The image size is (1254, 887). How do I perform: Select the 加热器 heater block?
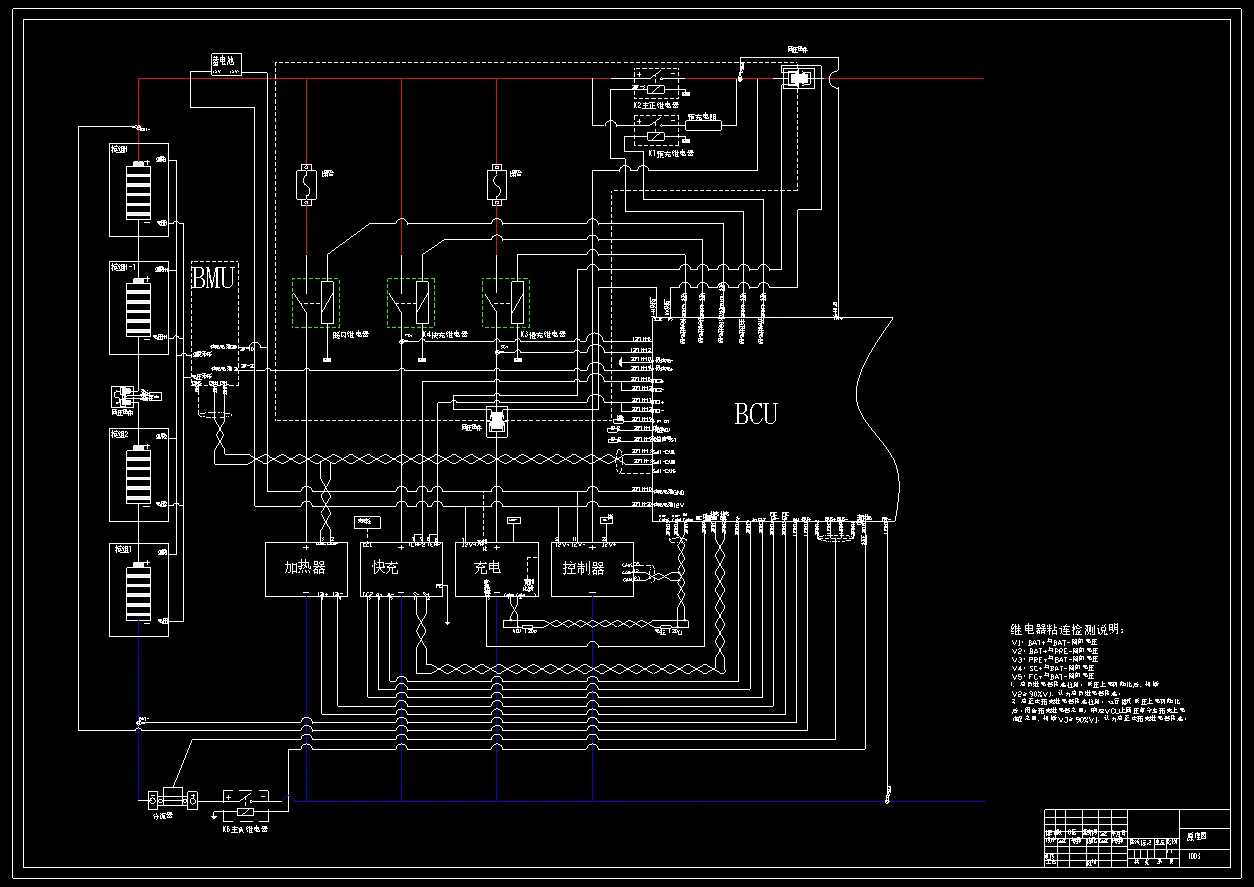(305, 569)
